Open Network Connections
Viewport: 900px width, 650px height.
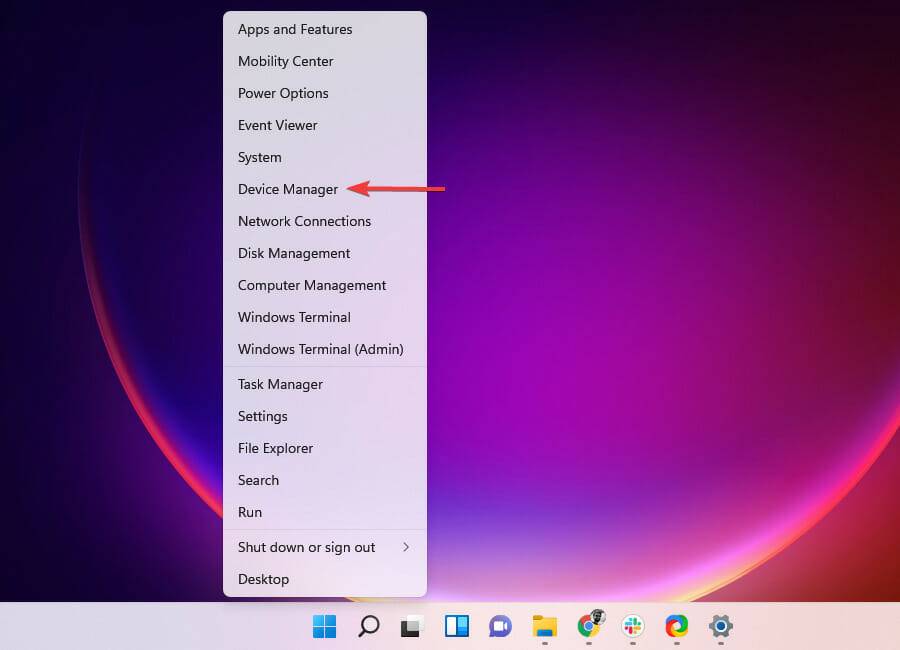point(325,221)
